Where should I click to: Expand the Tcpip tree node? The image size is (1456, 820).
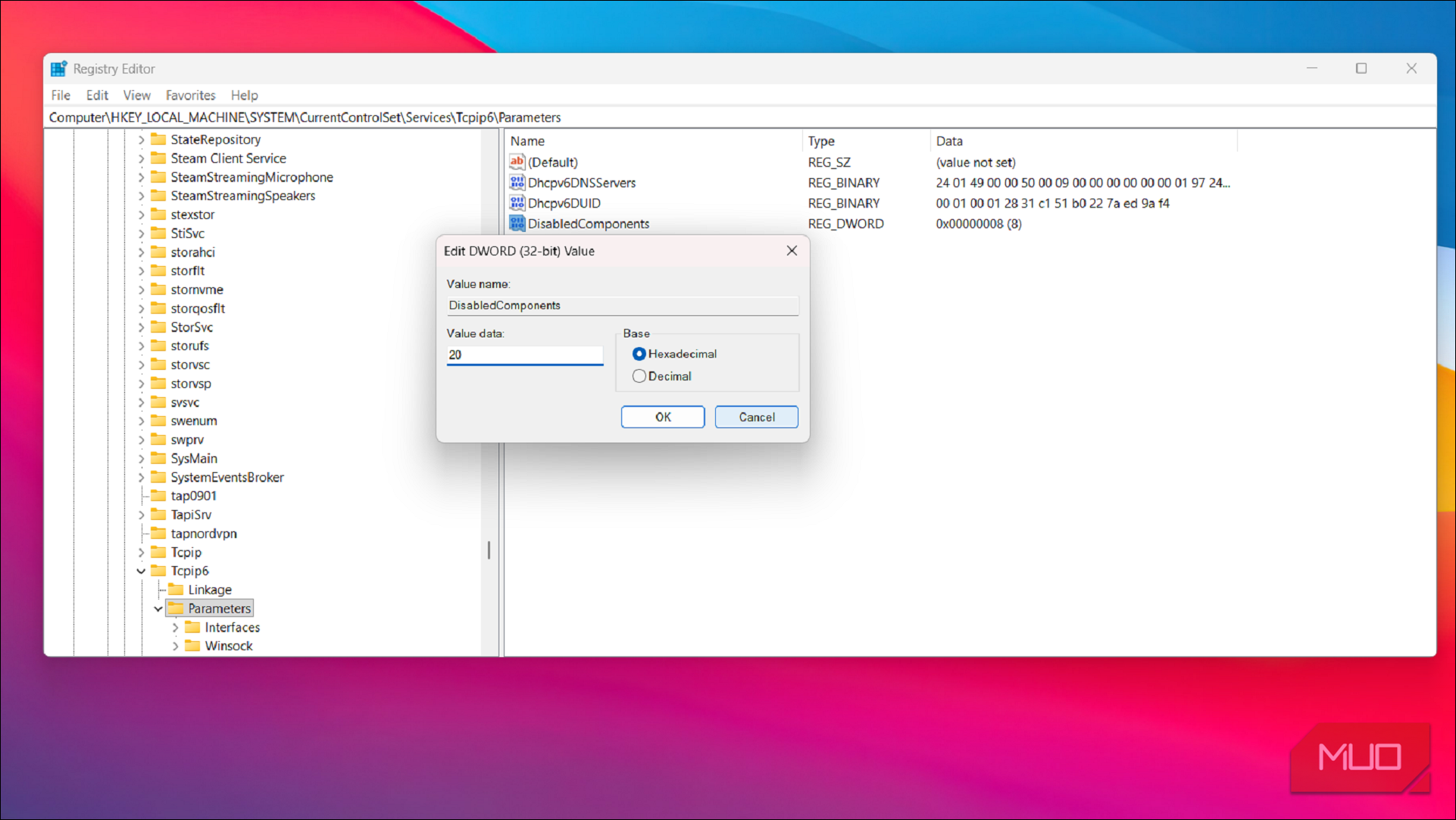pyautogui.click(x=141, y=552)
